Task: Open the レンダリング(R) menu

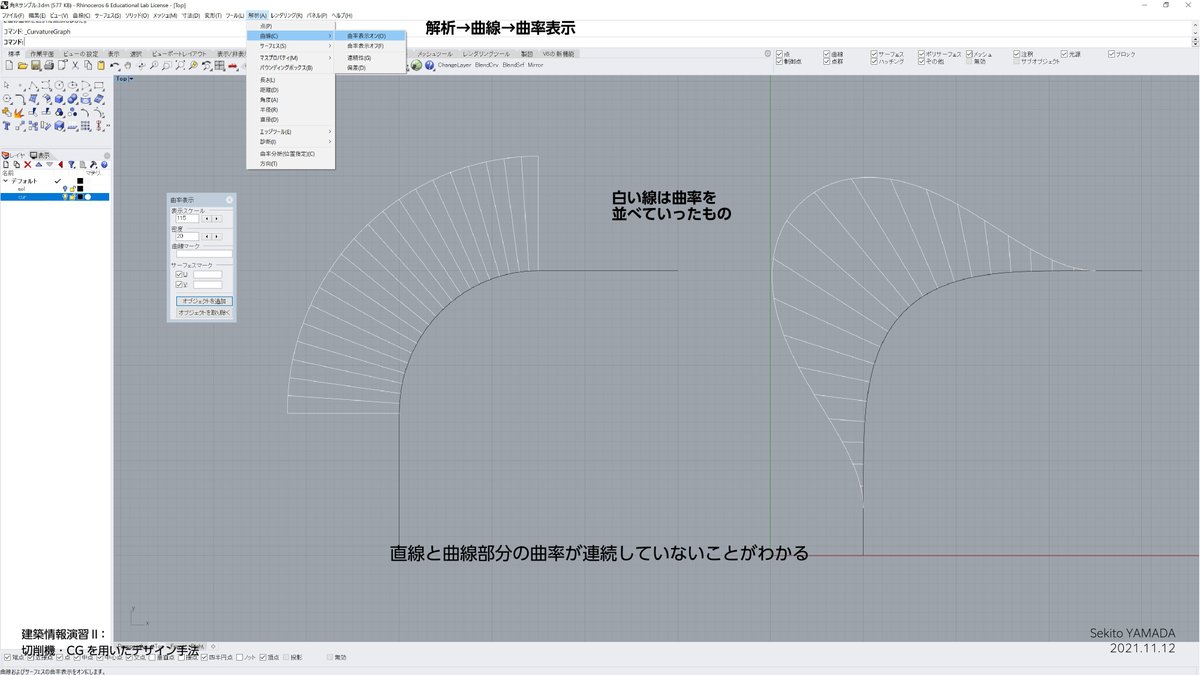Action: point(286,15)
